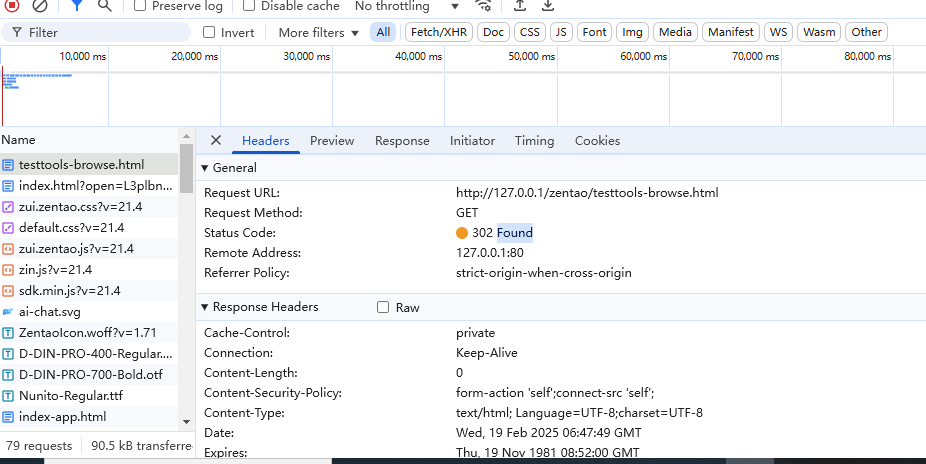Select D-DIN-PRO-700-Bold.otf request
Image resolution: width=926 pixels, height=464 pixels.
89,374
